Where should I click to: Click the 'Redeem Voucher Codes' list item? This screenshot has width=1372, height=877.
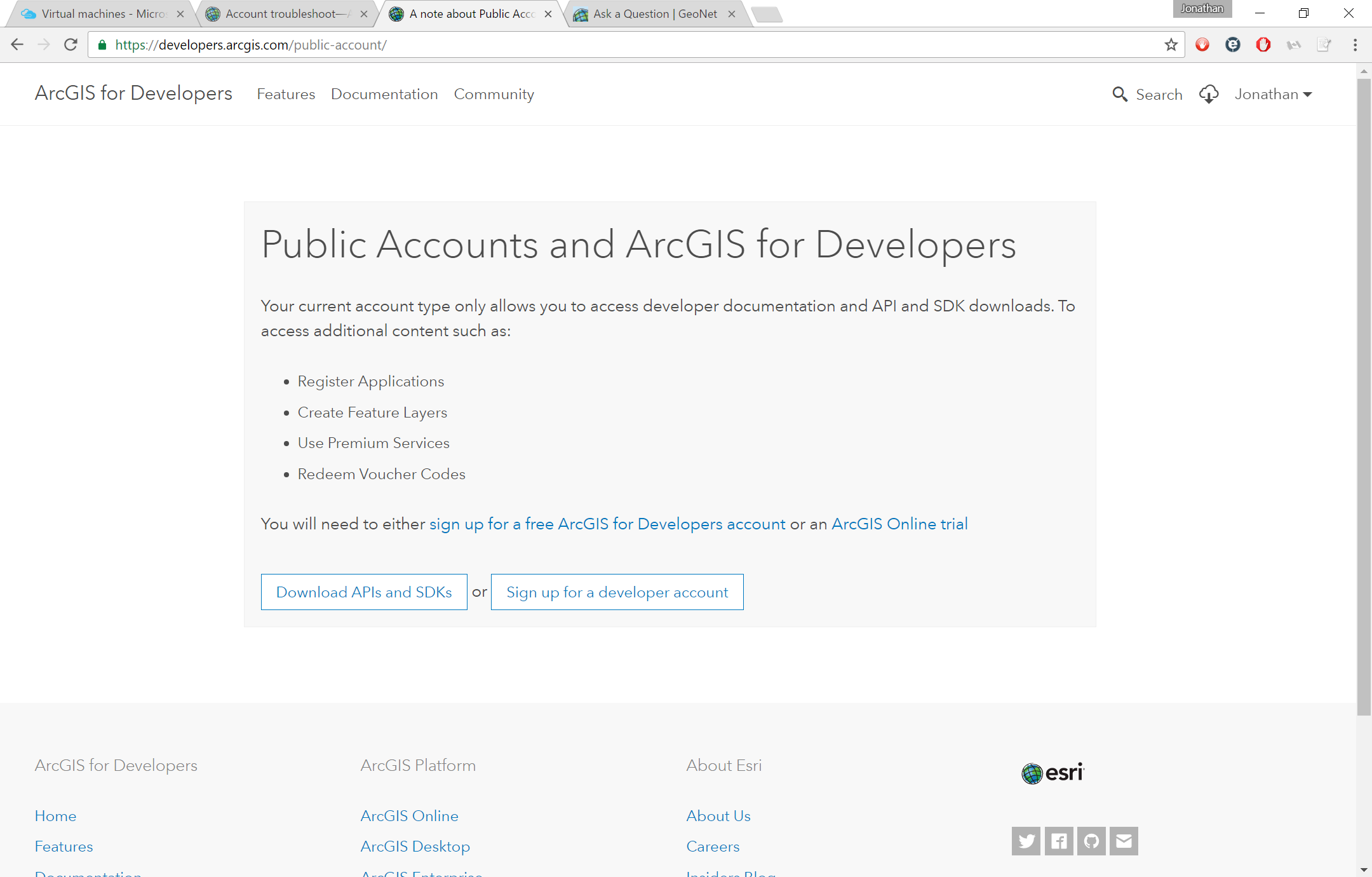coord(381,474)
